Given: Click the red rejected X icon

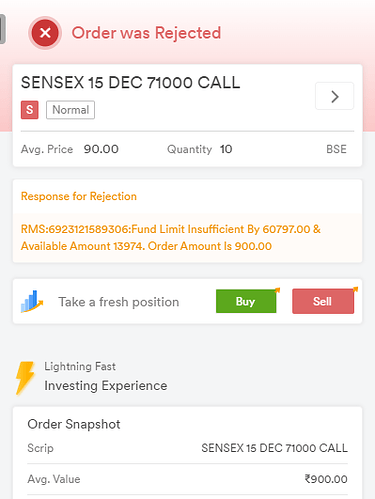Looking at the screenshot, I should [45, 33].
